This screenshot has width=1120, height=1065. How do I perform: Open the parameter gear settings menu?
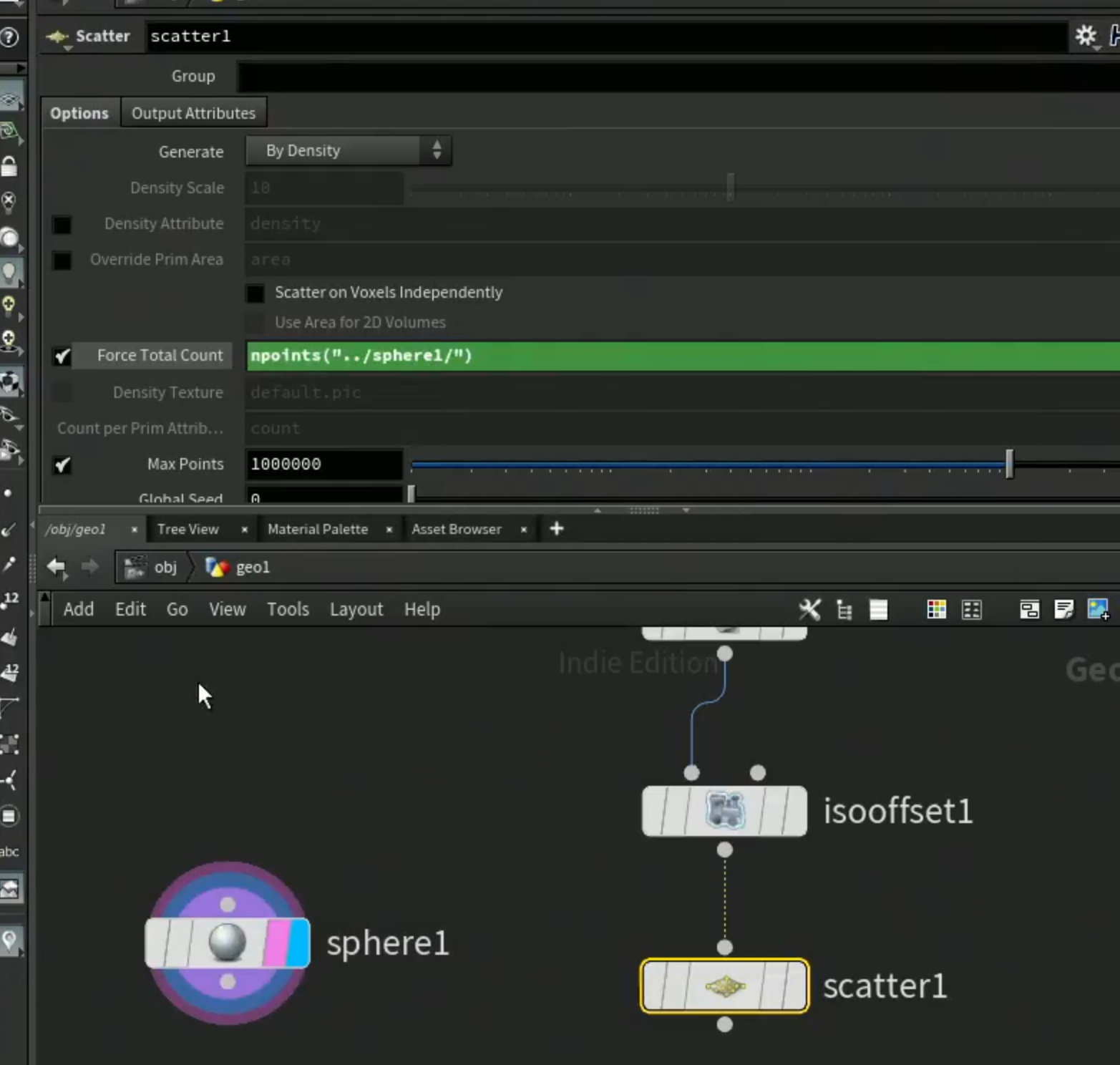coord(1086,36)
